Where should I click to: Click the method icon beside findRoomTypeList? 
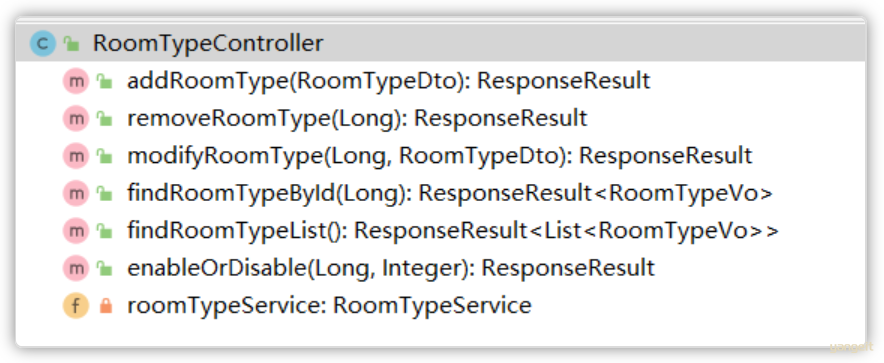pyautogui.click(x=76, y=231)
